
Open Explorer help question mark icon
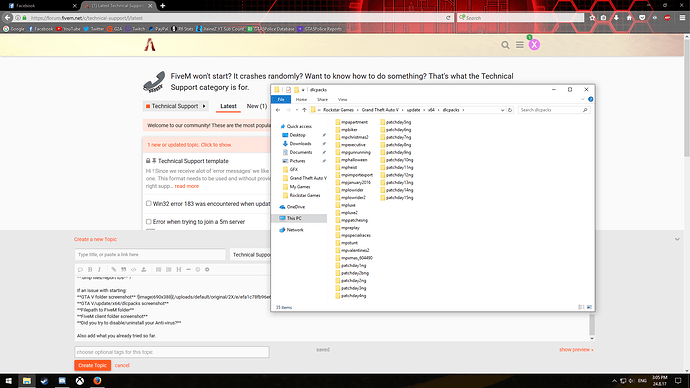pyautogui.click(x=591, y=99)
